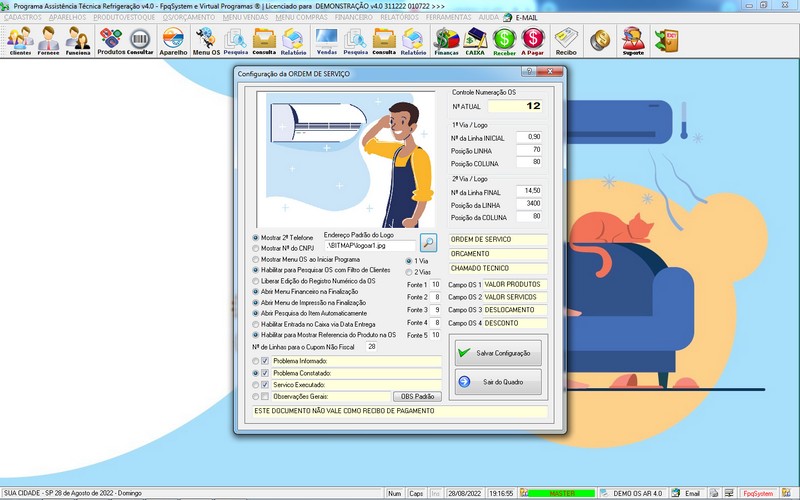Choose the 2 Vias radio option

[x=408, y=272]
